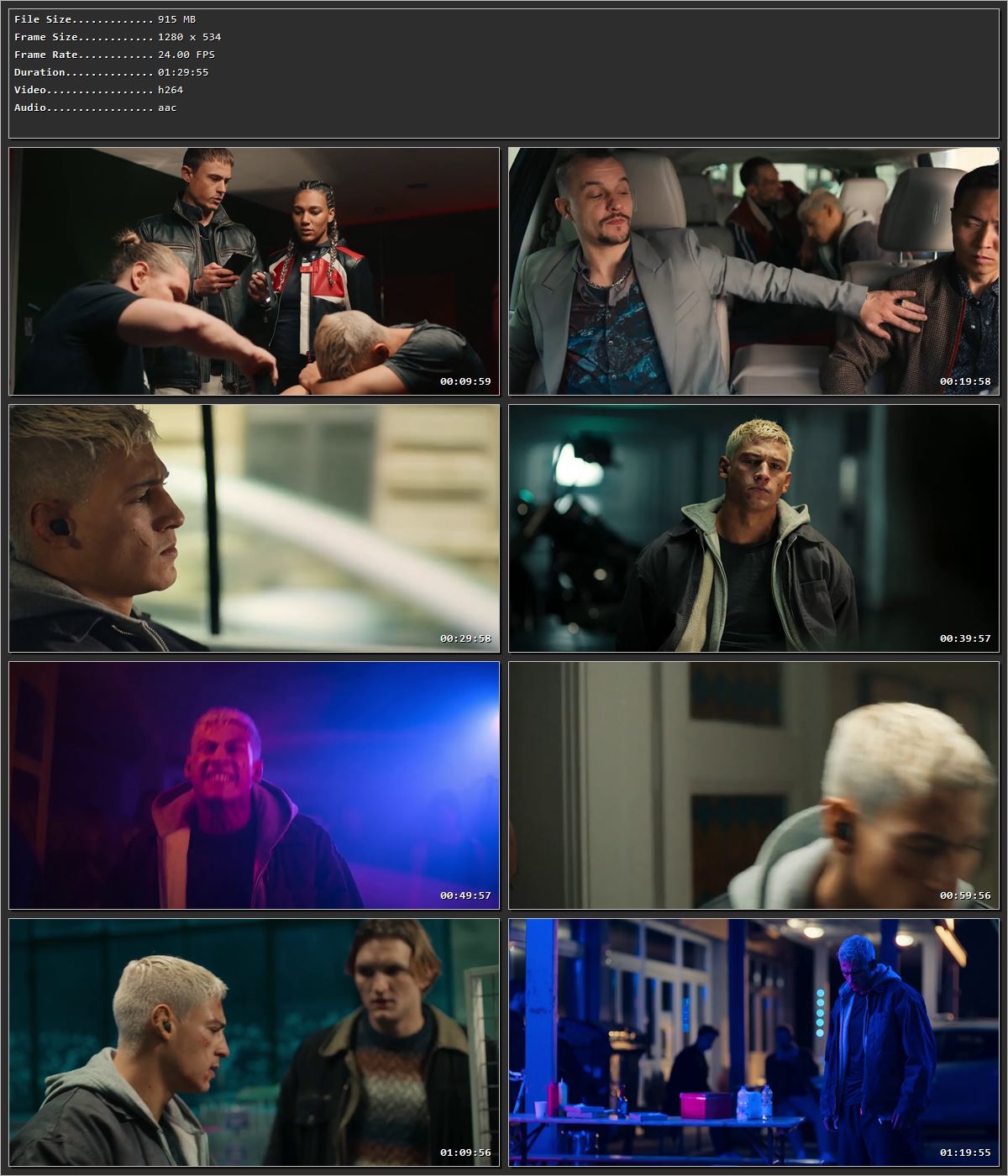The image size is (1008, 1176).
Task: Select the h264 codec text
Action: 171,89
